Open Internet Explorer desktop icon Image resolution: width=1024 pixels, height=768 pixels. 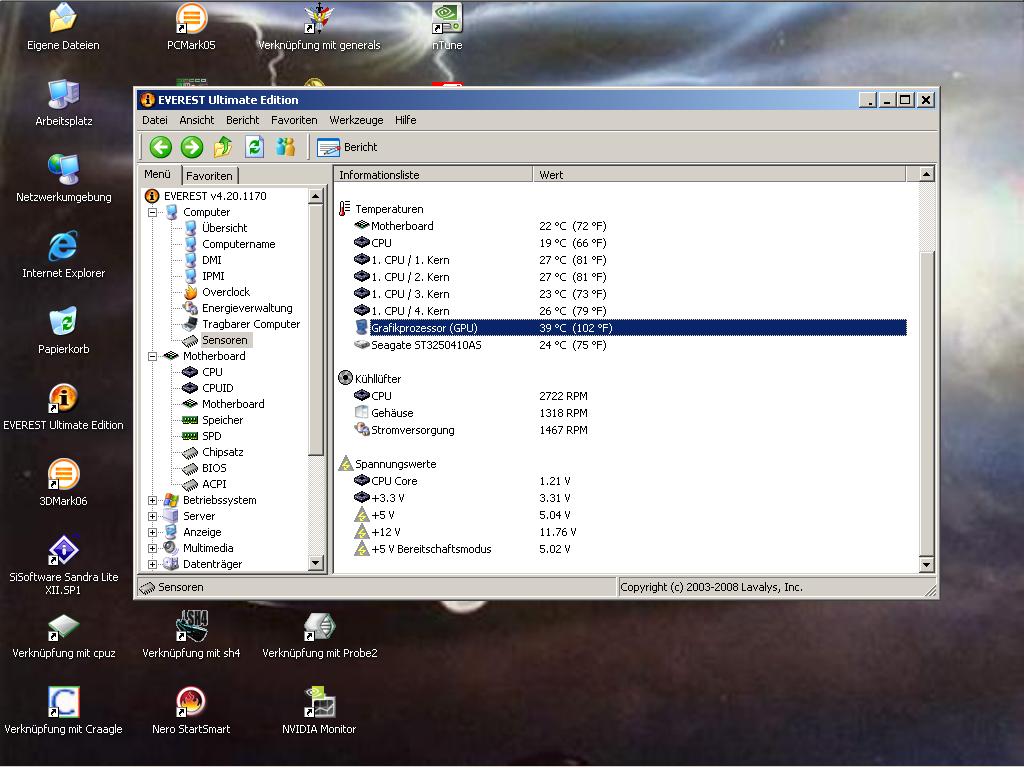click(63, 255)
